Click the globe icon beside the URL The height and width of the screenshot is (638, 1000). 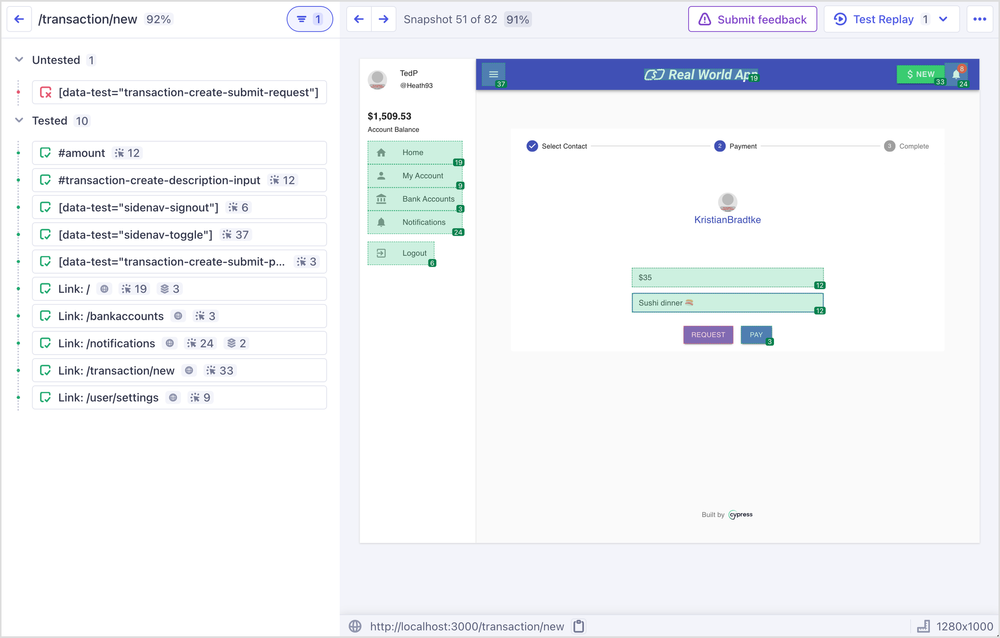355,627
